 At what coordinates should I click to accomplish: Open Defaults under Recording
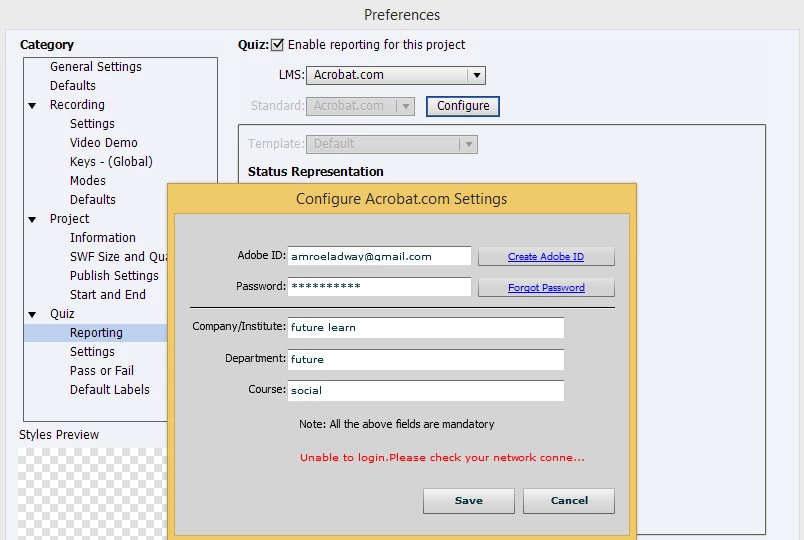93,199
